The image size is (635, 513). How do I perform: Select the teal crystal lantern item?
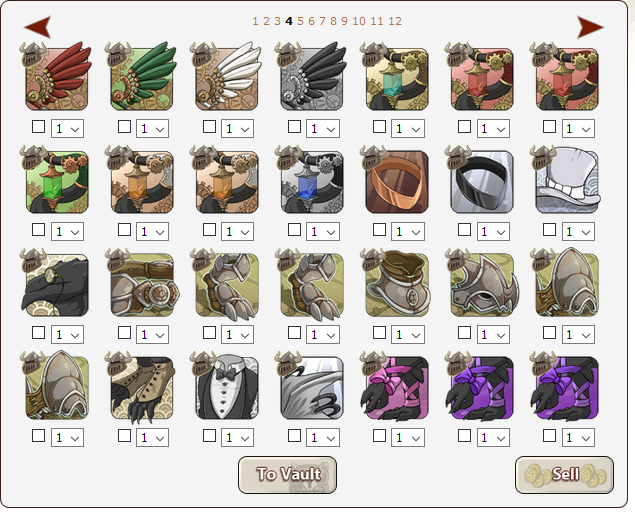pos(397,78)
